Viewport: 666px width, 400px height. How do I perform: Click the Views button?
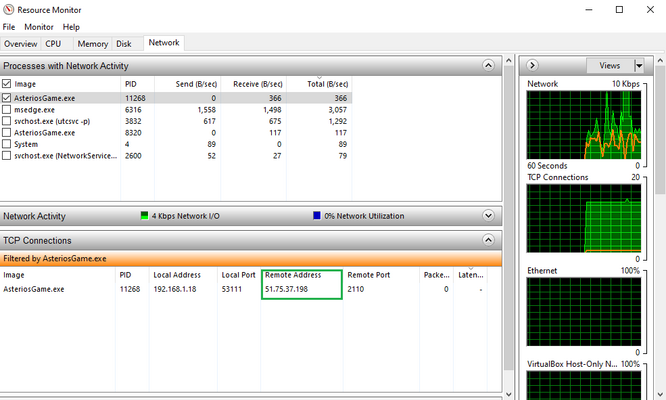(x=610, y=65)
